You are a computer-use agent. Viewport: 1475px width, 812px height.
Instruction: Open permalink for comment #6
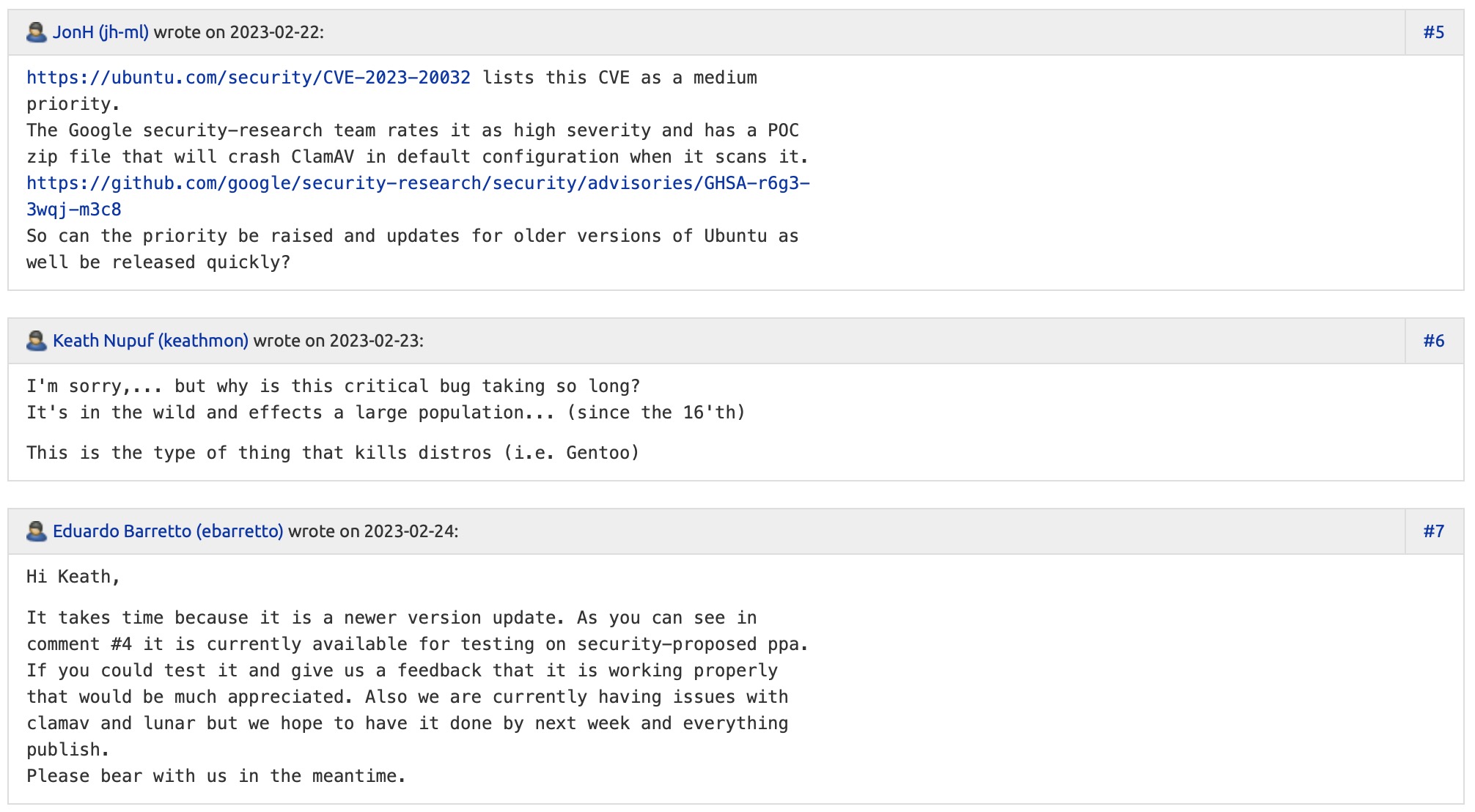point(1433,341)
